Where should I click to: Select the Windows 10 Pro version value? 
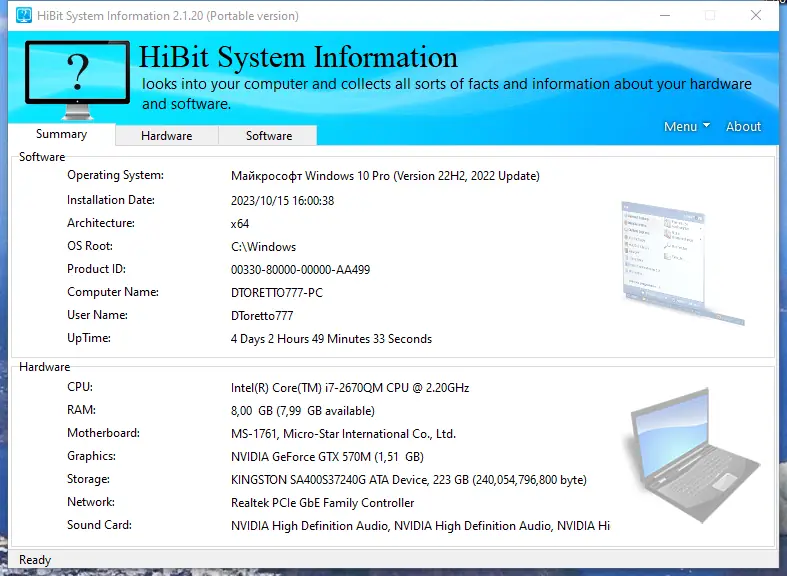(x=385, y=176)
